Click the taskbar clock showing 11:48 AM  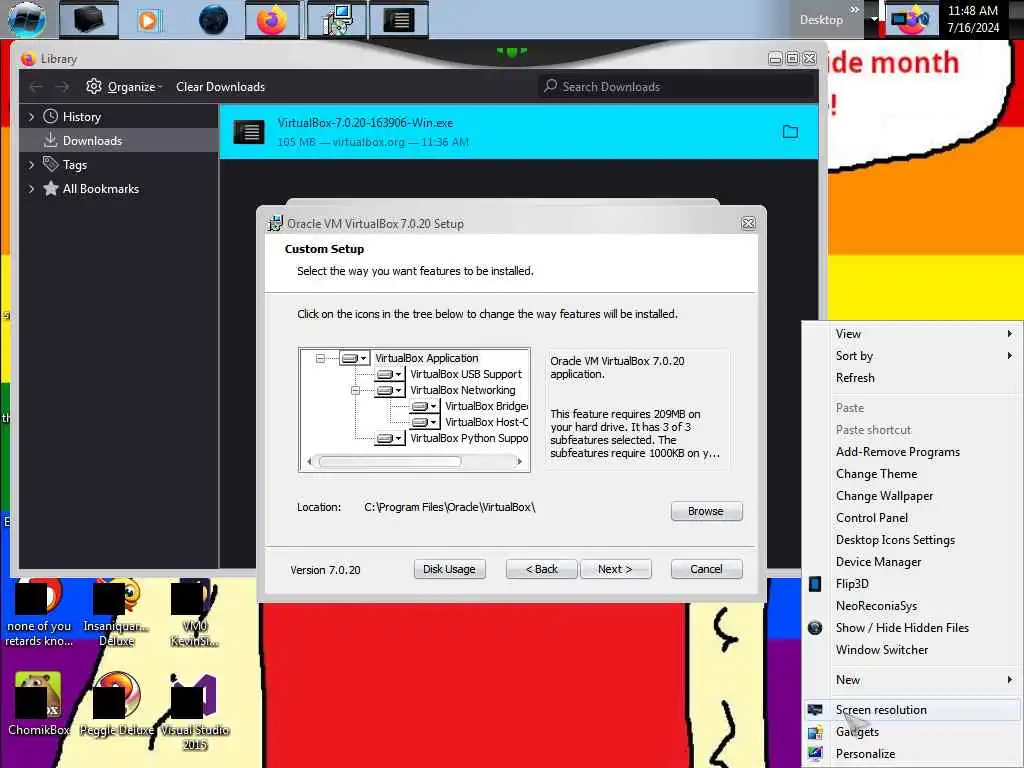coord(973,19)
